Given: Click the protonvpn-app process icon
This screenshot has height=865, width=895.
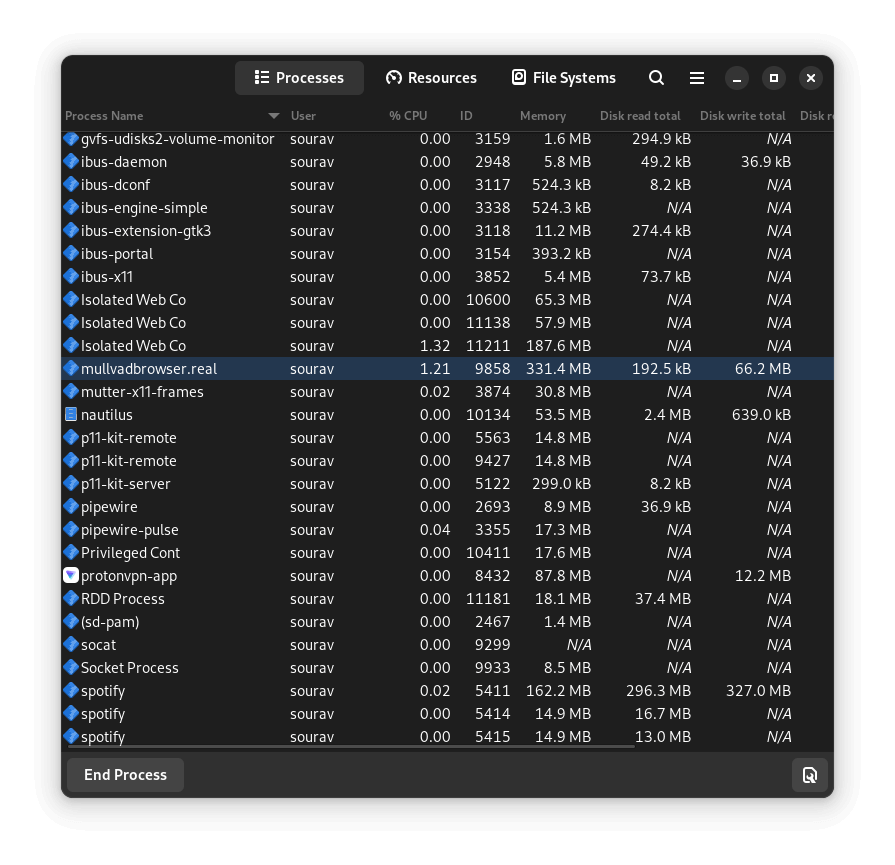Looking at the screenshot, I should [71, 576].
